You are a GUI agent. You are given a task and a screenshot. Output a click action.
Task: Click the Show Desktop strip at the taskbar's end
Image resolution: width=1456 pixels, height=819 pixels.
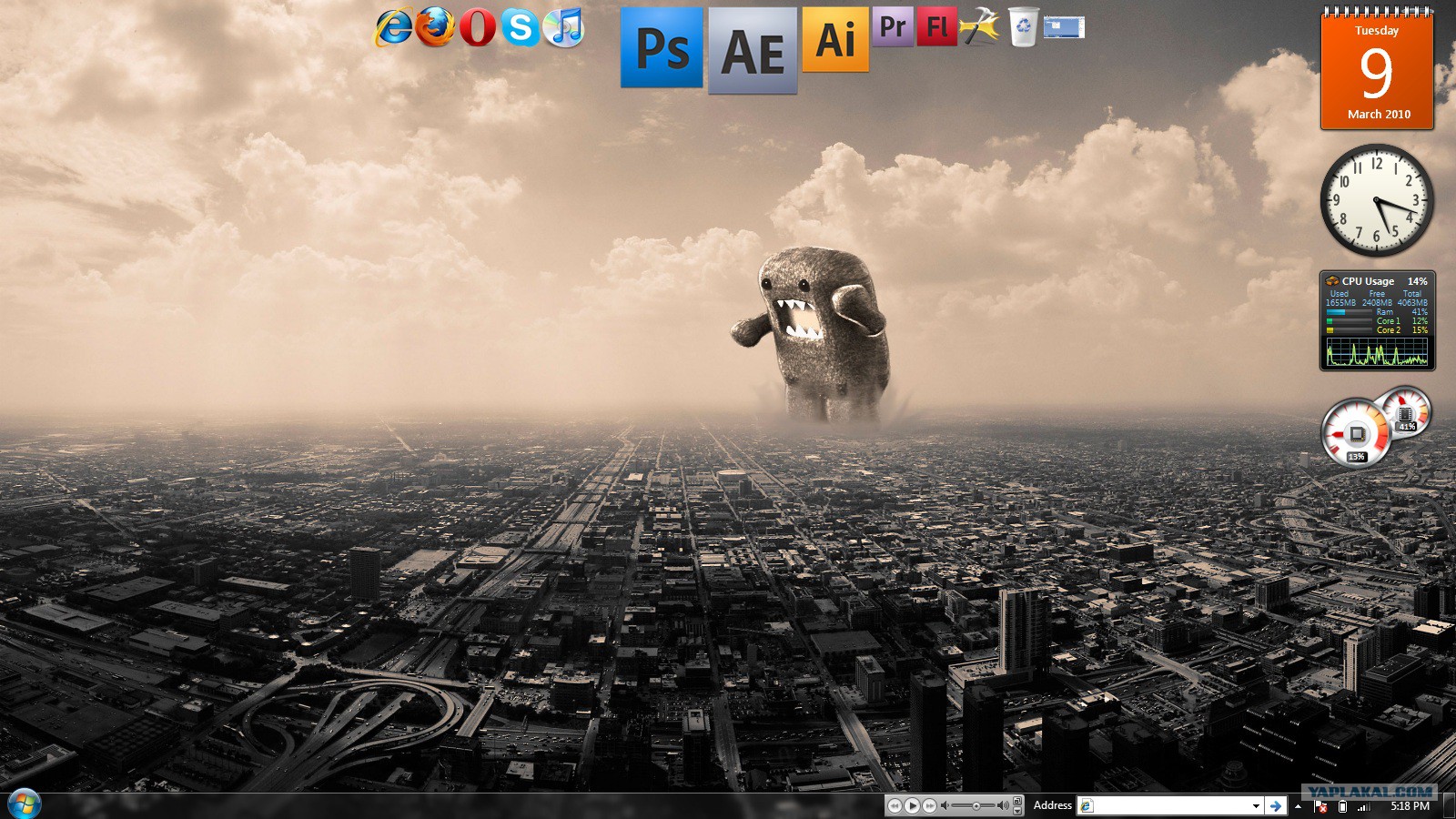(1450, 805)
